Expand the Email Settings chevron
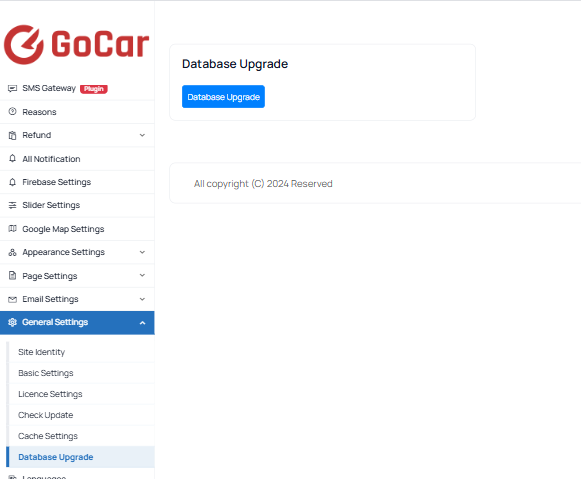Image resolution: width=581 pixels, height=479 pixels. [x=142, y=299]
